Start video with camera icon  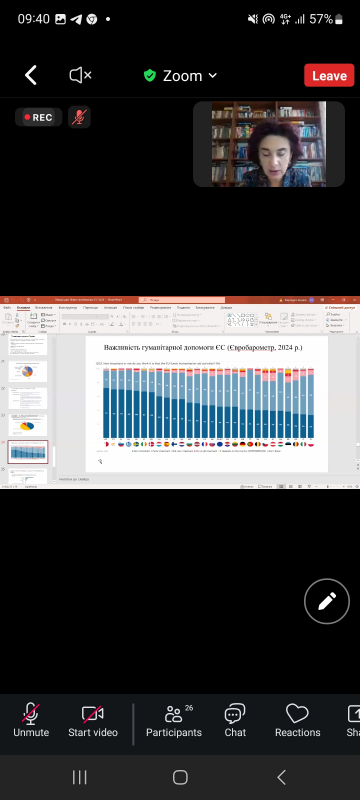[x=93, y=720]
